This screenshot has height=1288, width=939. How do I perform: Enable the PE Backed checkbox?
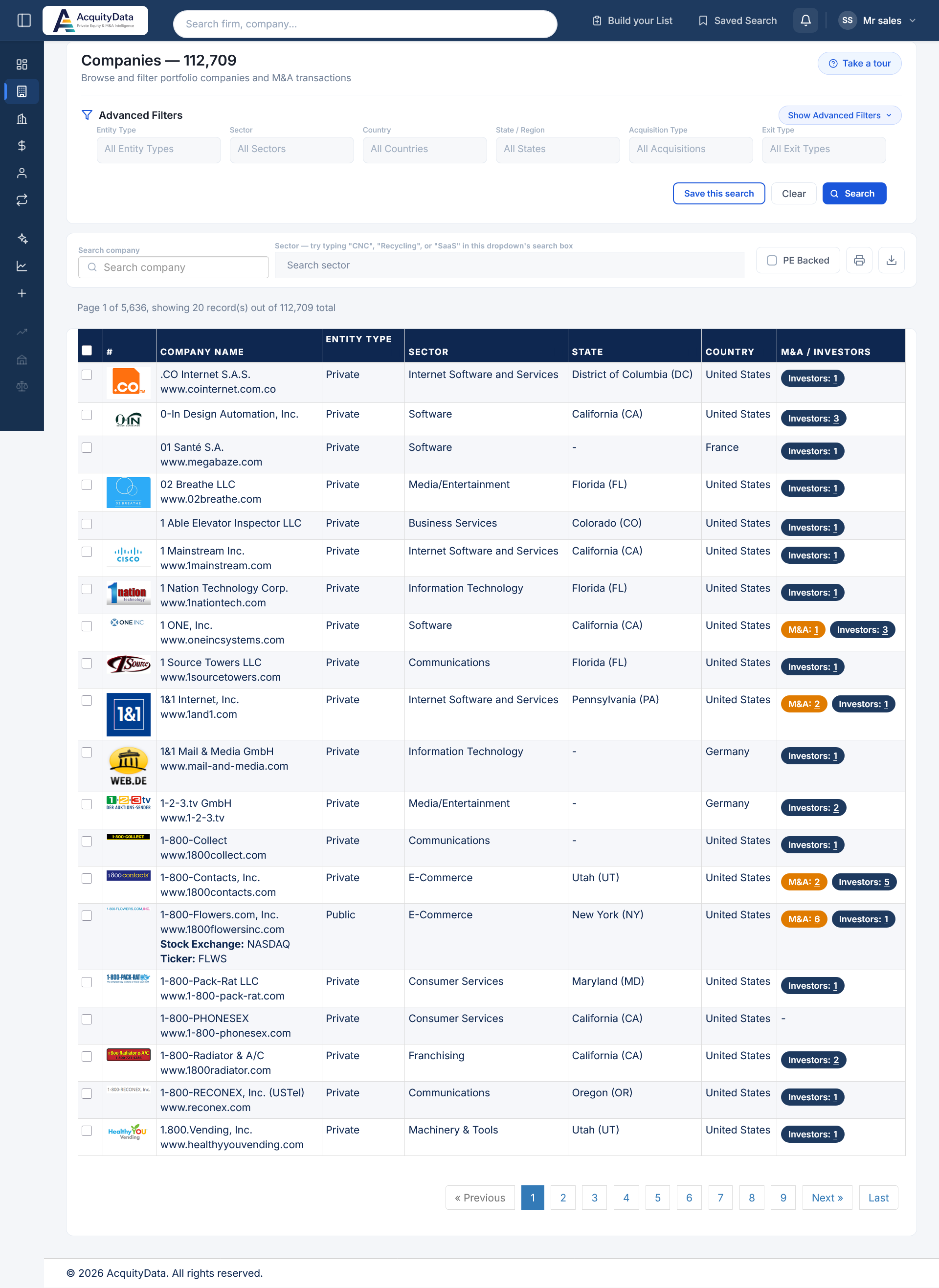[771, 260]
